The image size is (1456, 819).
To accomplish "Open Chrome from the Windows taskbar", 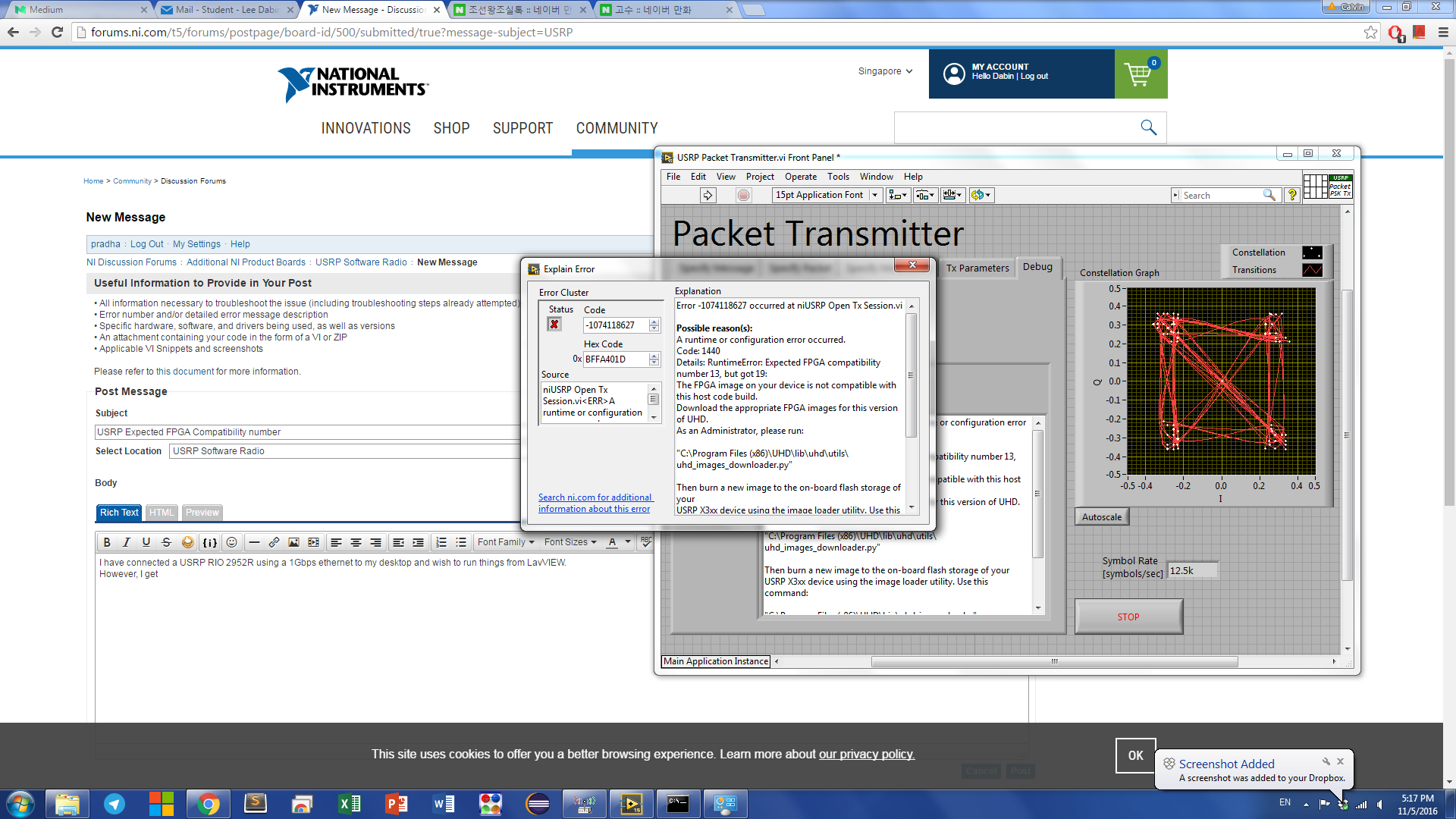I will pos(208,803).
